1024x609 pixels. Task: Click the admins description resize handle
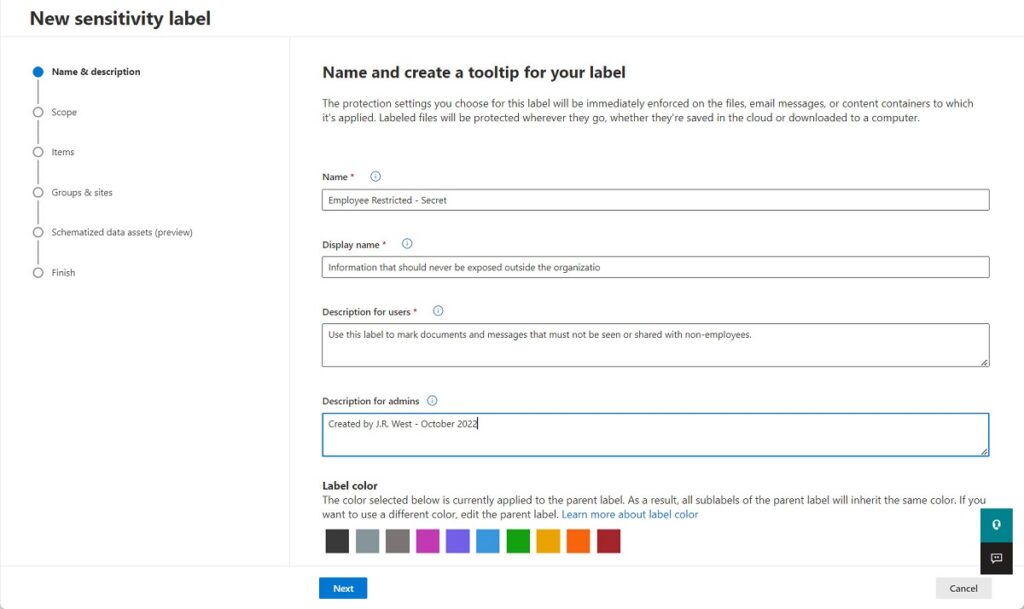(x=984, y=451)
